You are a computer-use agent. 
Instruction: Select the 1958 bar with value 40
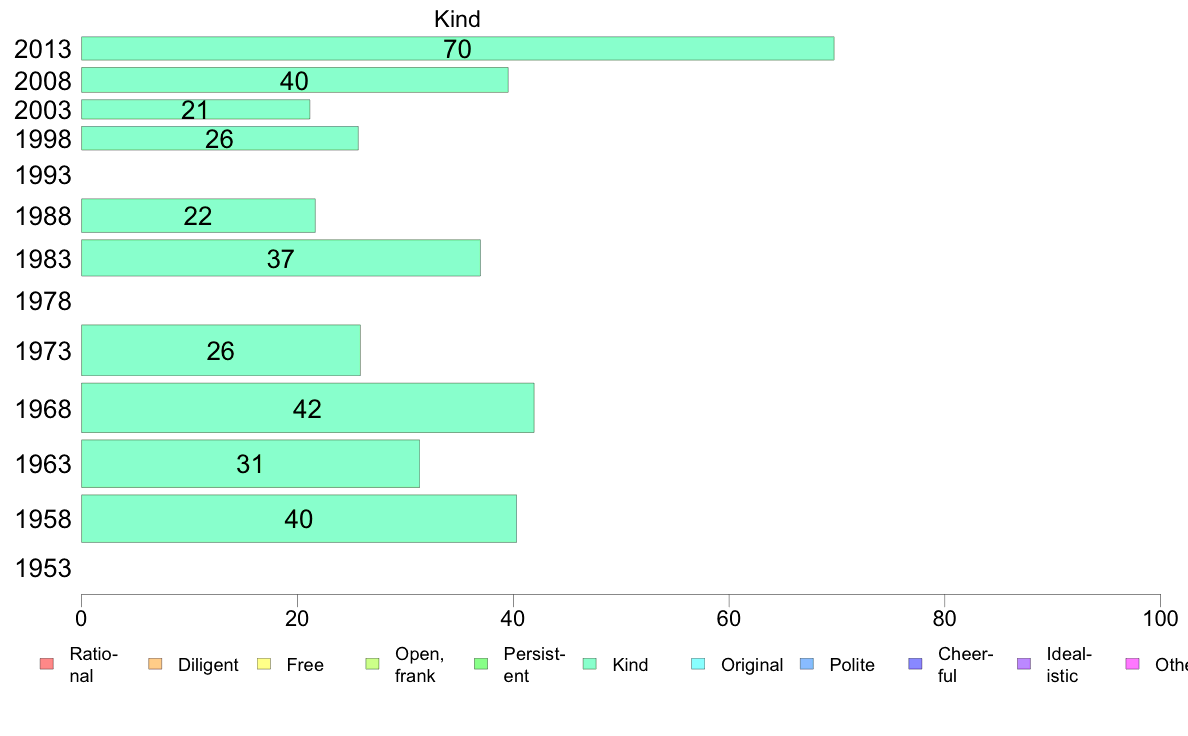[x=299, y=518]
